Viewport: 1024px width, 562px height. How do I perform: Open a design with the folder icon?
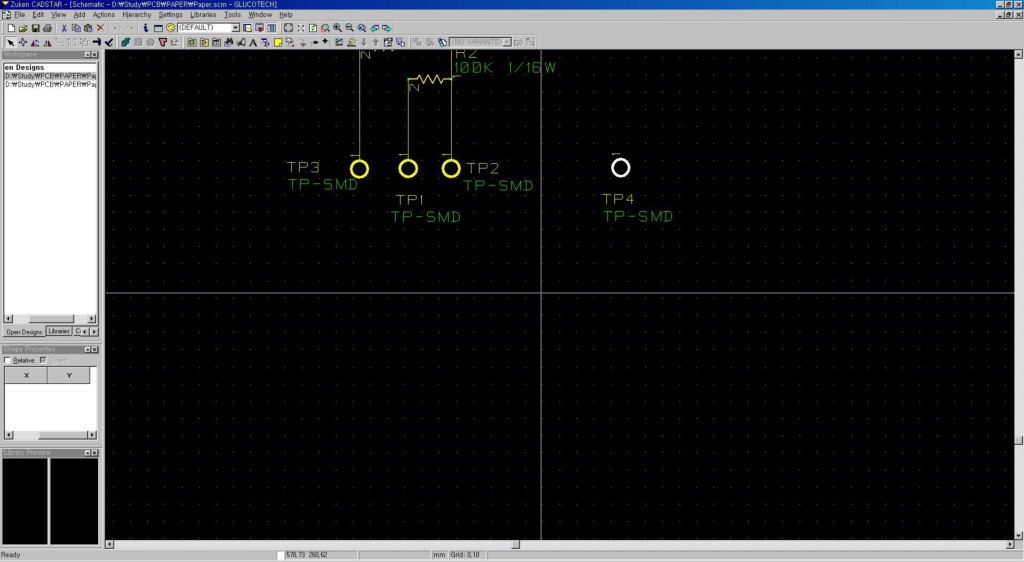point(23,28)
